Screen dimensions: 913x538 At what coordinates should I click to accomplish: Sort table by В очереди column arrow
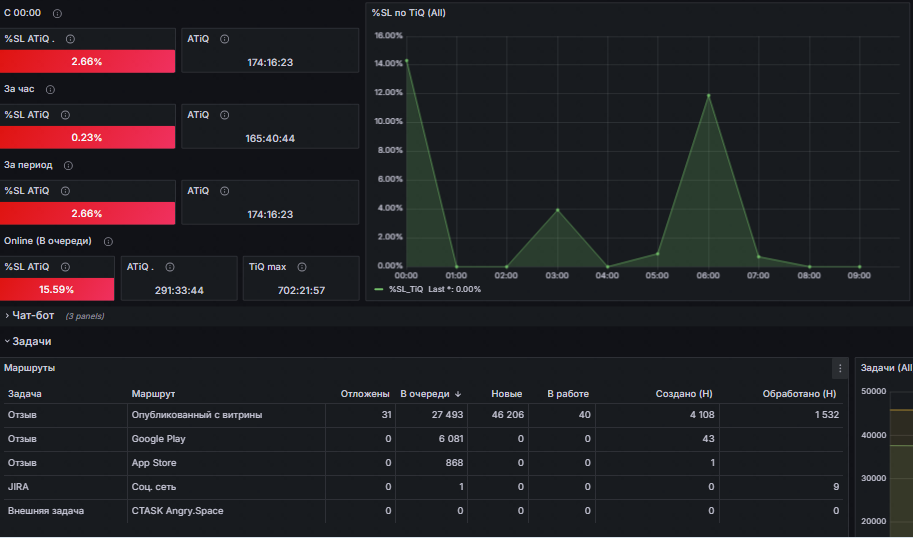[x=458, y=394]
